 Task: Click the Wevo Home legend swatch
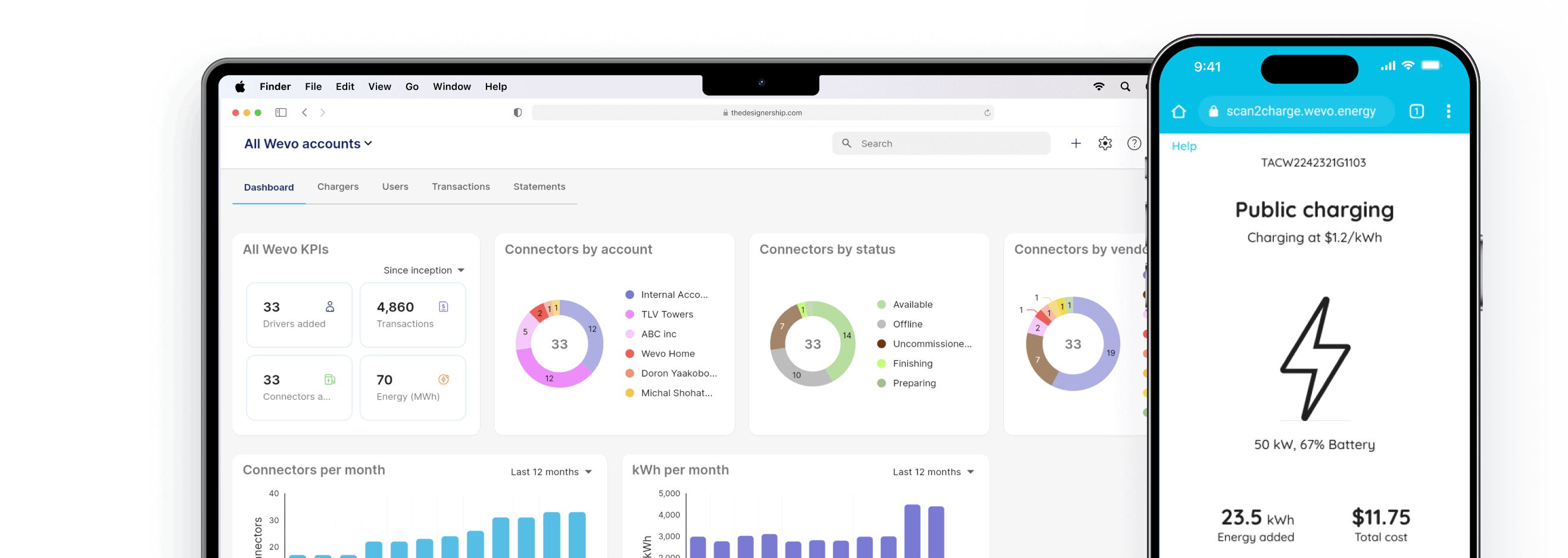[x=629, y=354]
